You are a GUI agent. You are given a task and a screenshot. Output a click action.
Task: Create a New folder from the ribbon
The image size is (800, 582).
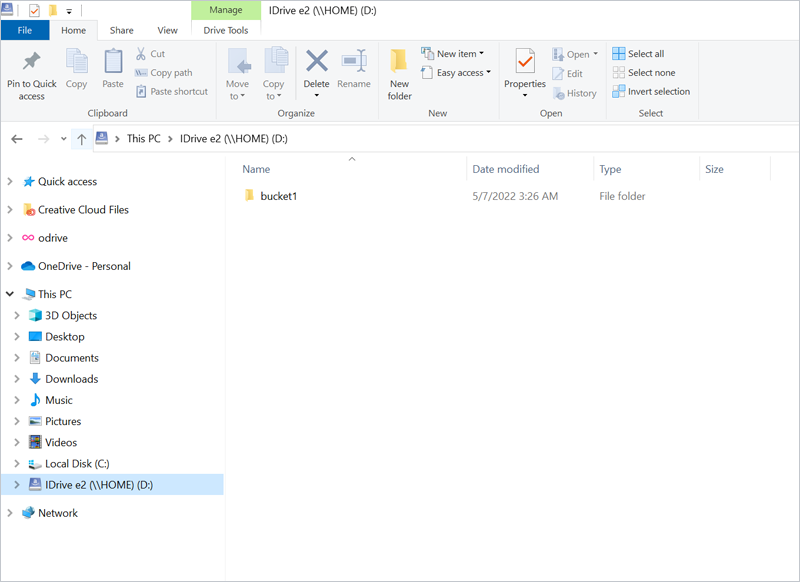399,74
